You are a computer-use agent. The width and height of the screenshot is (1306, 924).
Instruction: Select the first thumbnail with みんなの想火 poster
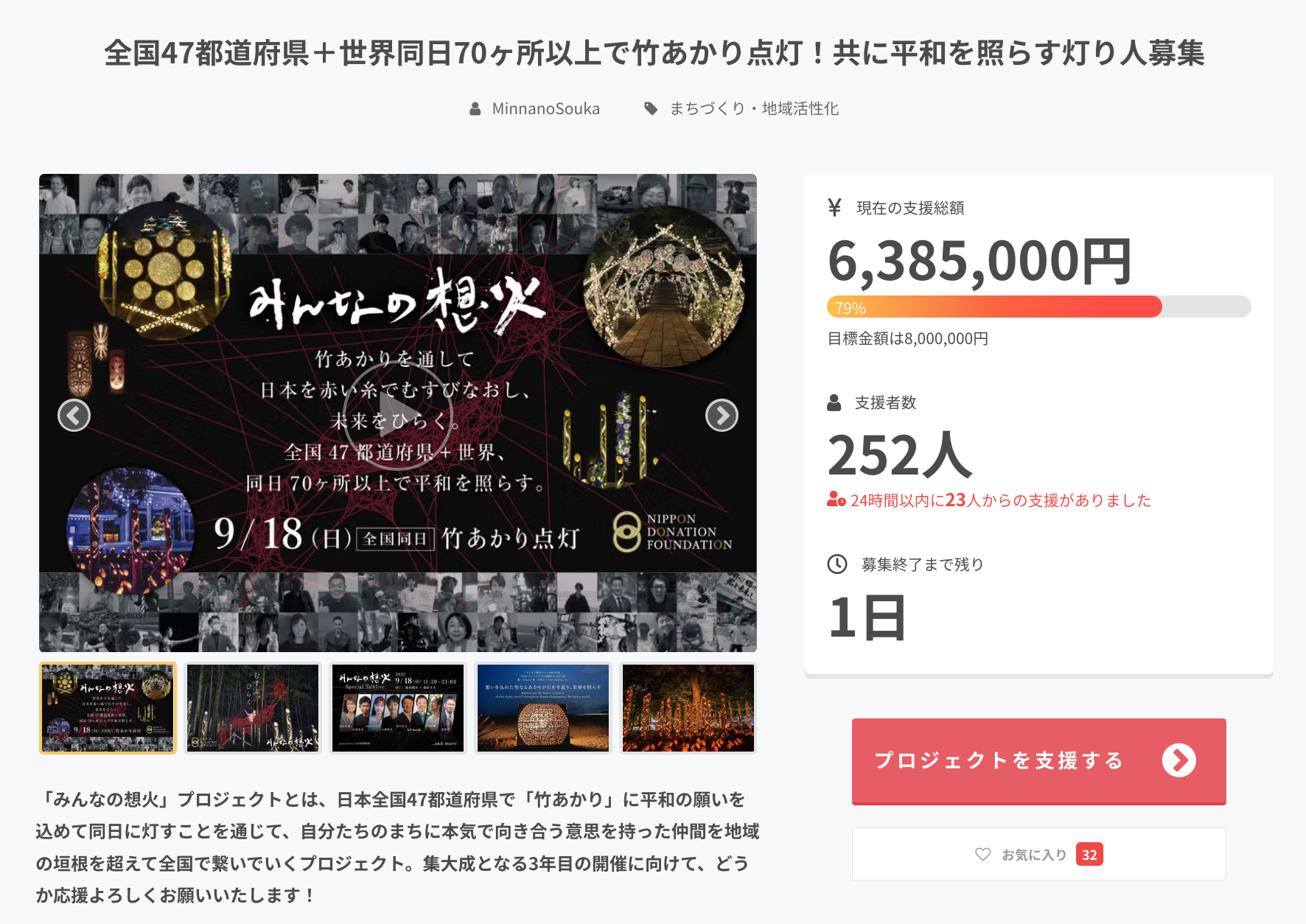108,708
